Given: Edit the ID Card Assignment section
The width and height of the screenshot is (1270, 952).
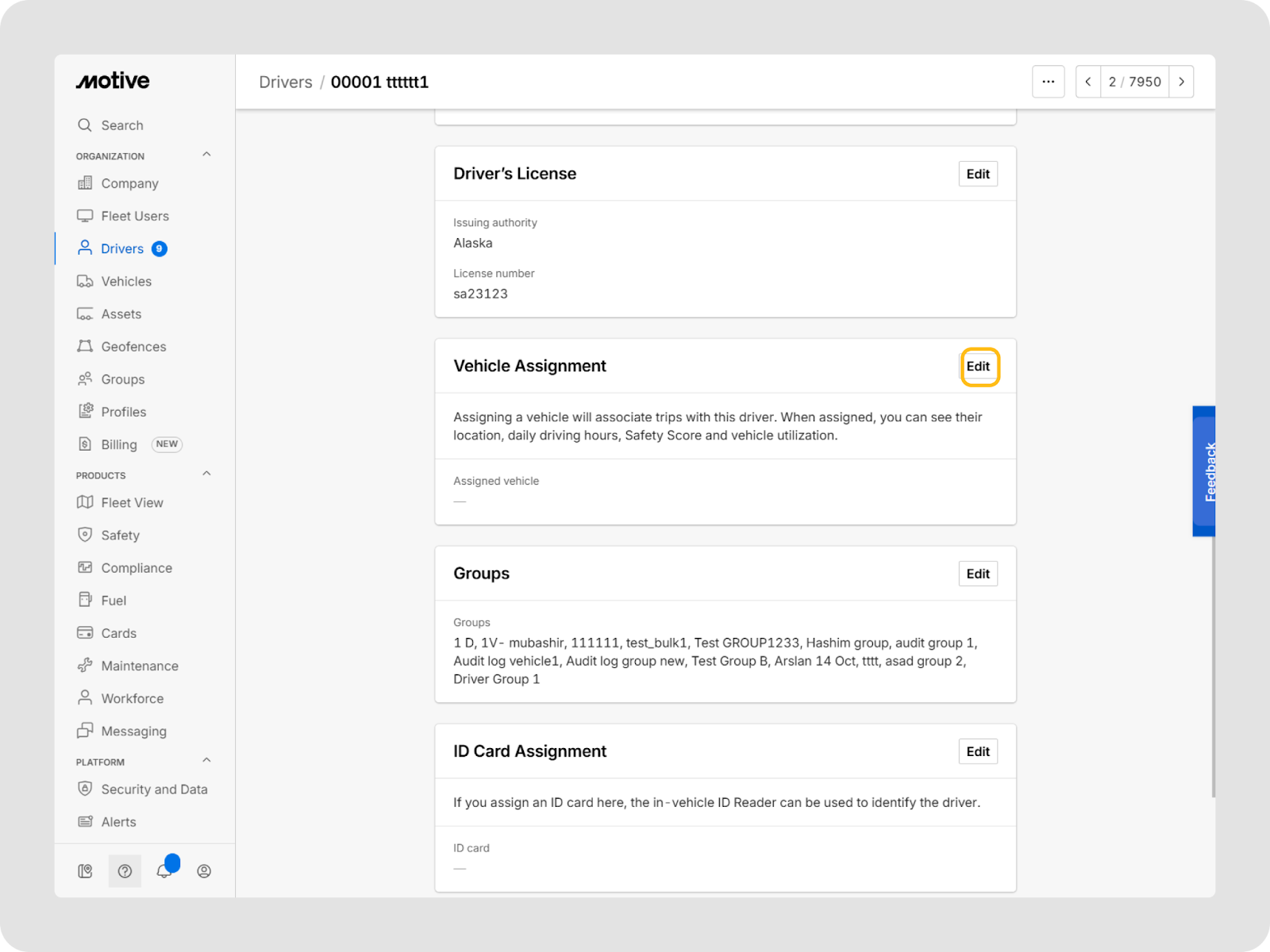Looking at the screenshot, I should coord(978,751).
